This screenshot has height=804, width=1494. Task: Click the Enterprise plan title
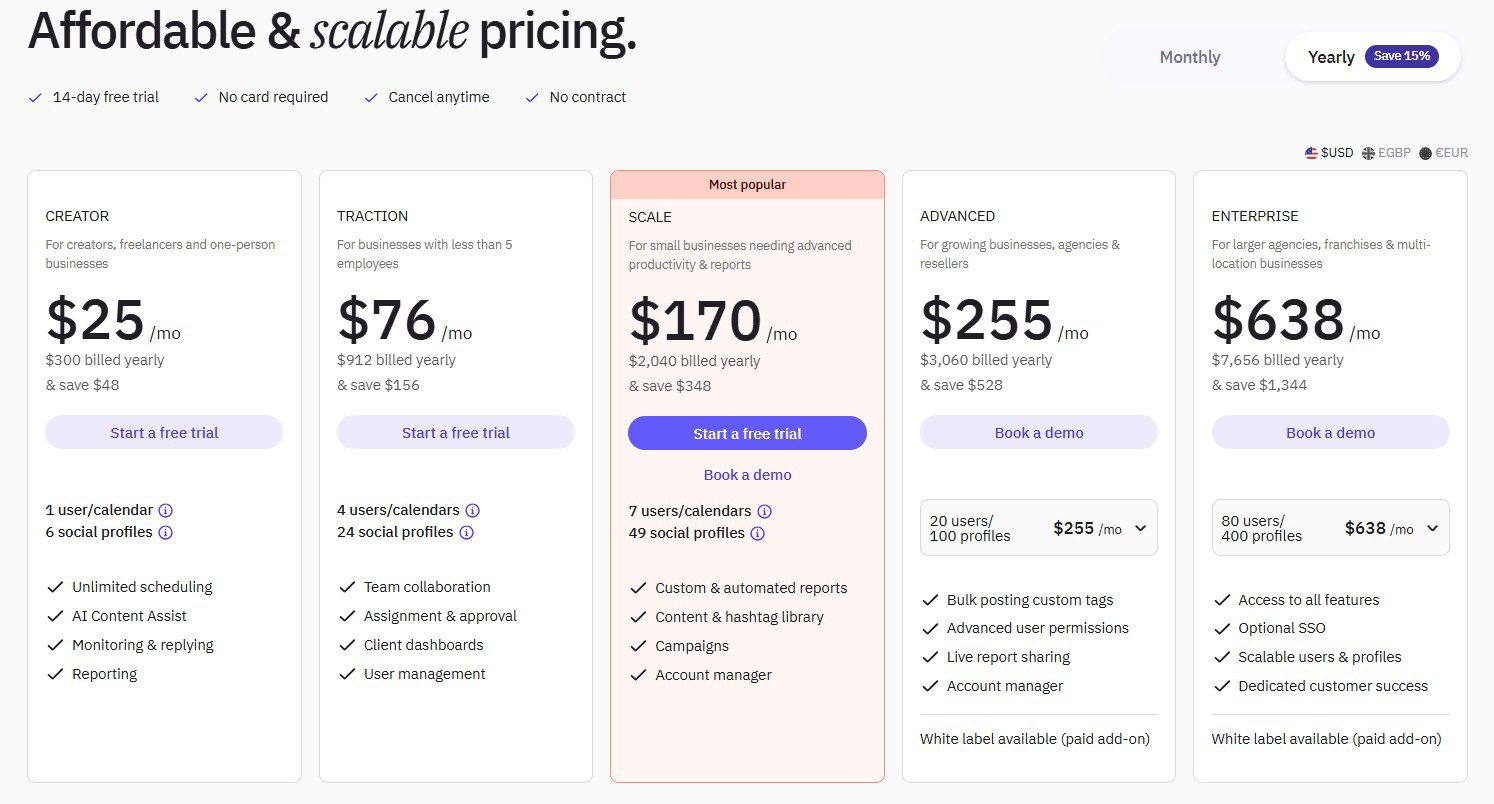click(1255, 216)
